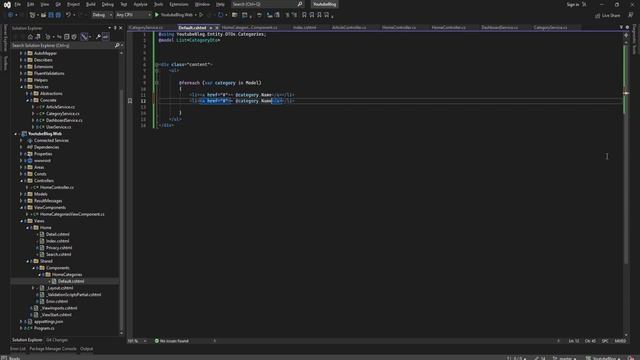Select Program.cs in the tree
The width and height of the screenshot is (640, 360).
coord(44,328)
